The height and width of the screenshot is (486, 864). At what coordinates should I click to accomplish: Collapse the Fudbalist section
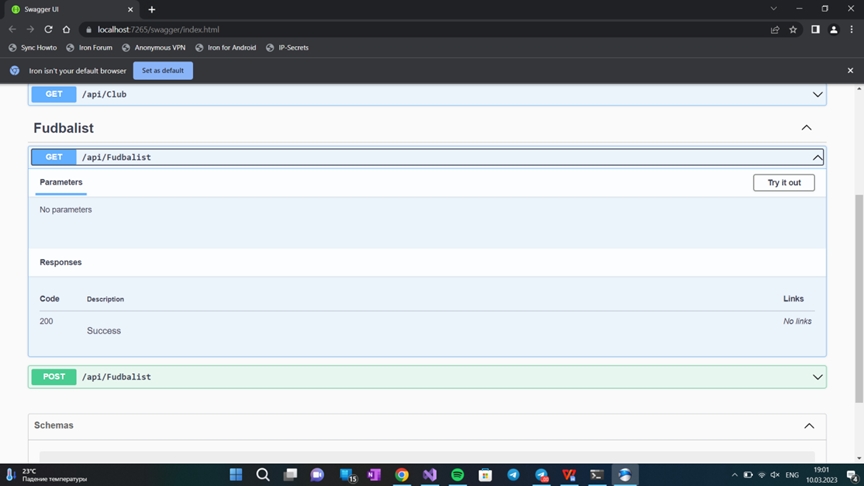[806, 128]
